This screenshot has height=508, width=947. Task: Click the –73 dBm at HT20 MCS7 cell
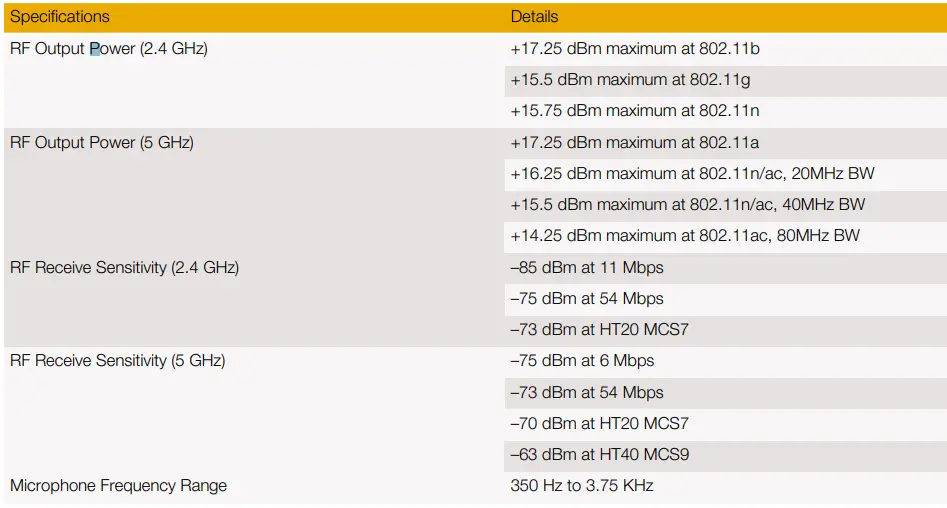599,329
